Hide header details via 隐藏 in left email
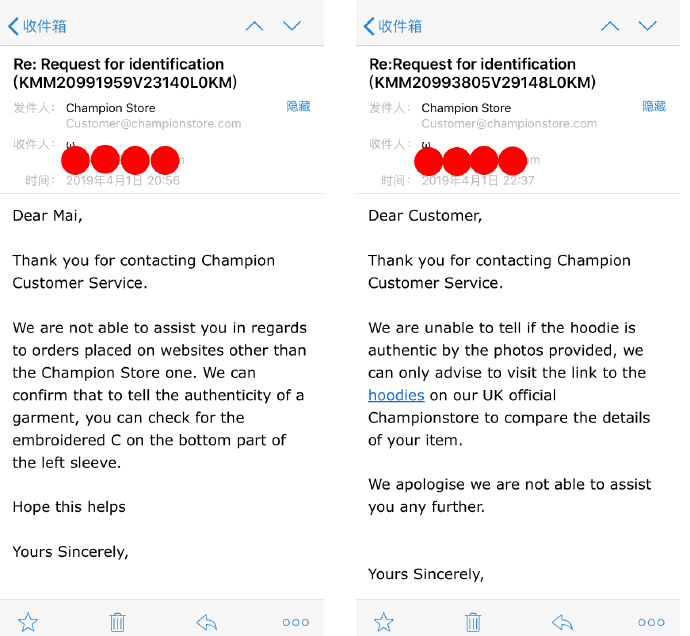The height and width of the screenshot is (636, 690). (x=298, y=106)
